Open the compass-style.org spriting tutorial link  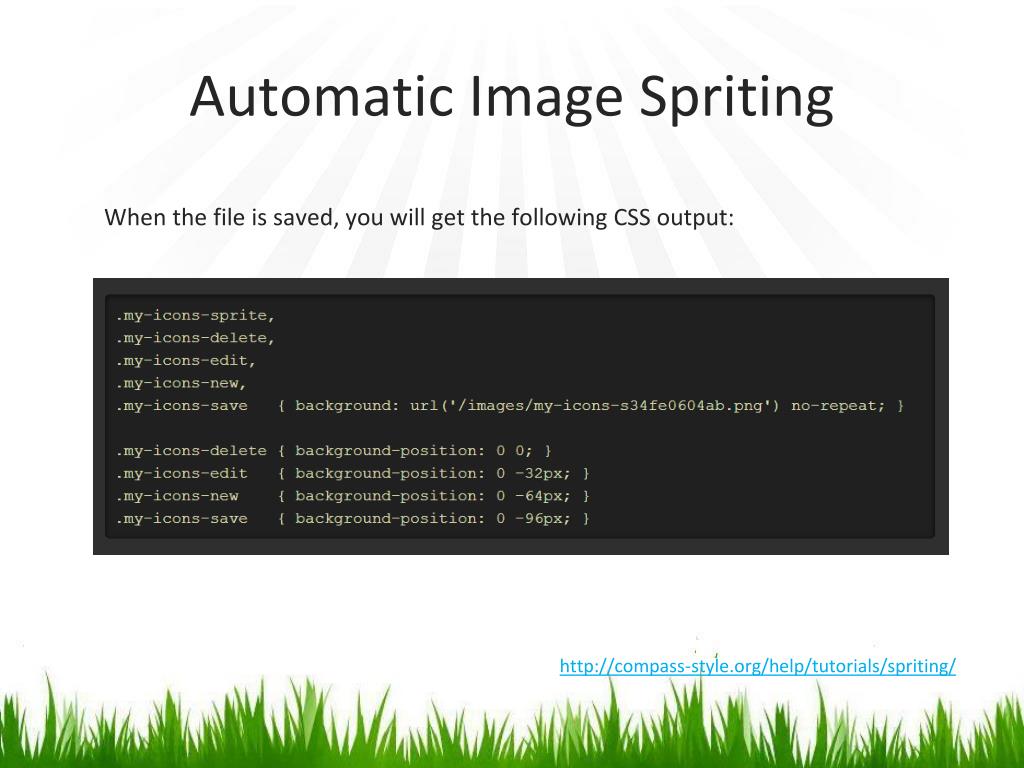pyautogui.click(x=758, y=666)
